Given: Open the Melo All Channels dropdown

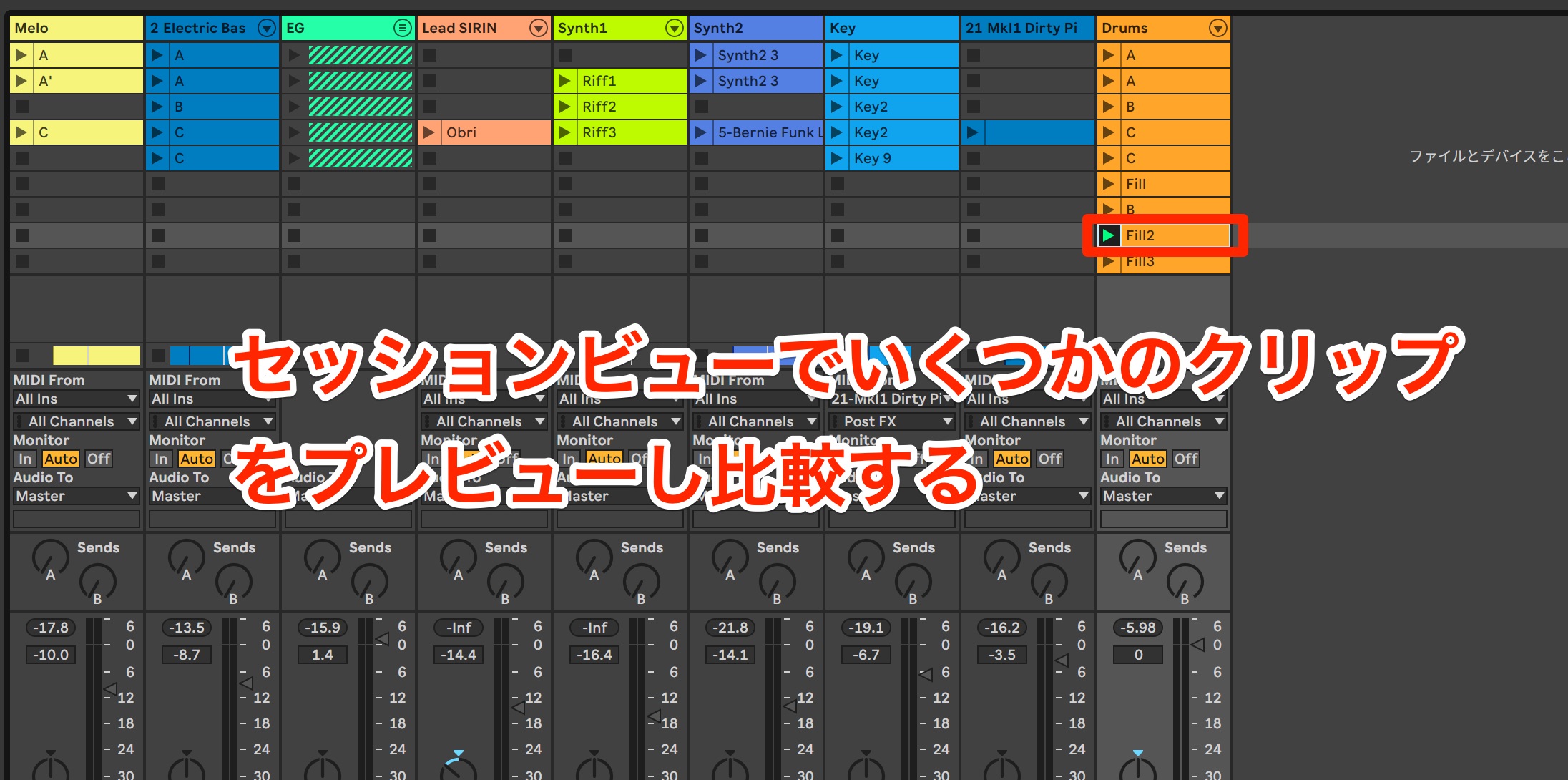Looking at the screenshot, I should 77,421.
